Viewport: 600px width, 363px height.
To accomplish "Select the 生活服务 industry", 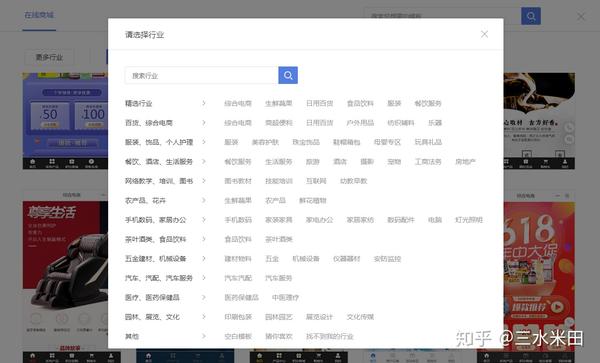I will 279,161.
